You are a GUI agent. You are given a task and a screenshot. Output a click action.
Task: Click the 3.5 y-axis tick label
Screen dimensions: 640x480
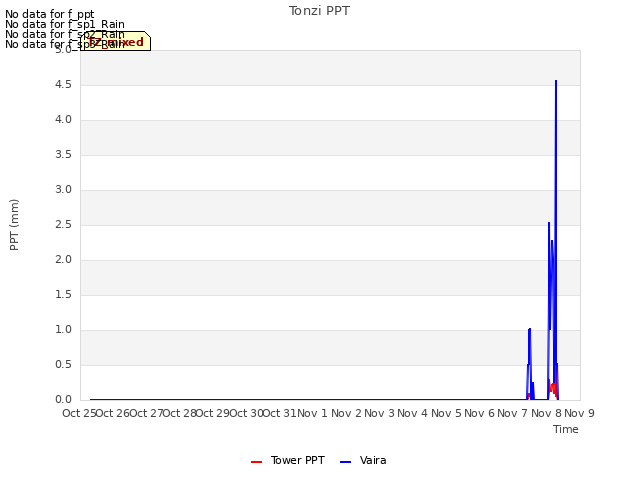[x=63, y=154]
